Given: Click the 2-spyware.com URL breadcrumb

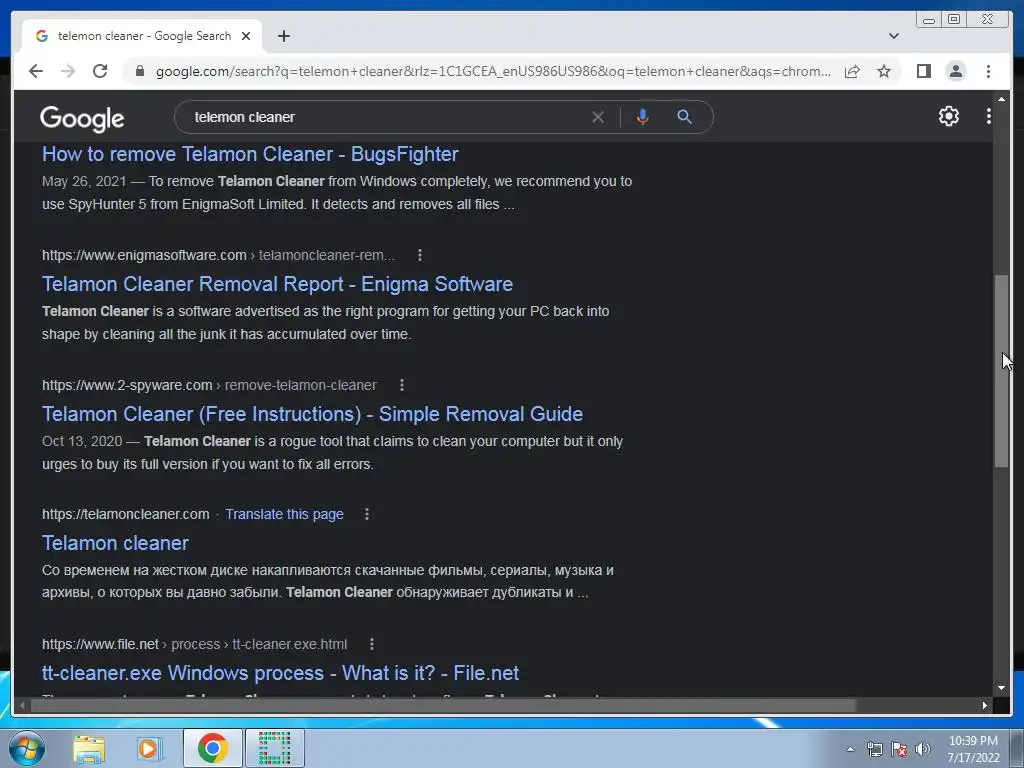Looking at the screenshot, I should pyautogui.click(x=209, y=385).
